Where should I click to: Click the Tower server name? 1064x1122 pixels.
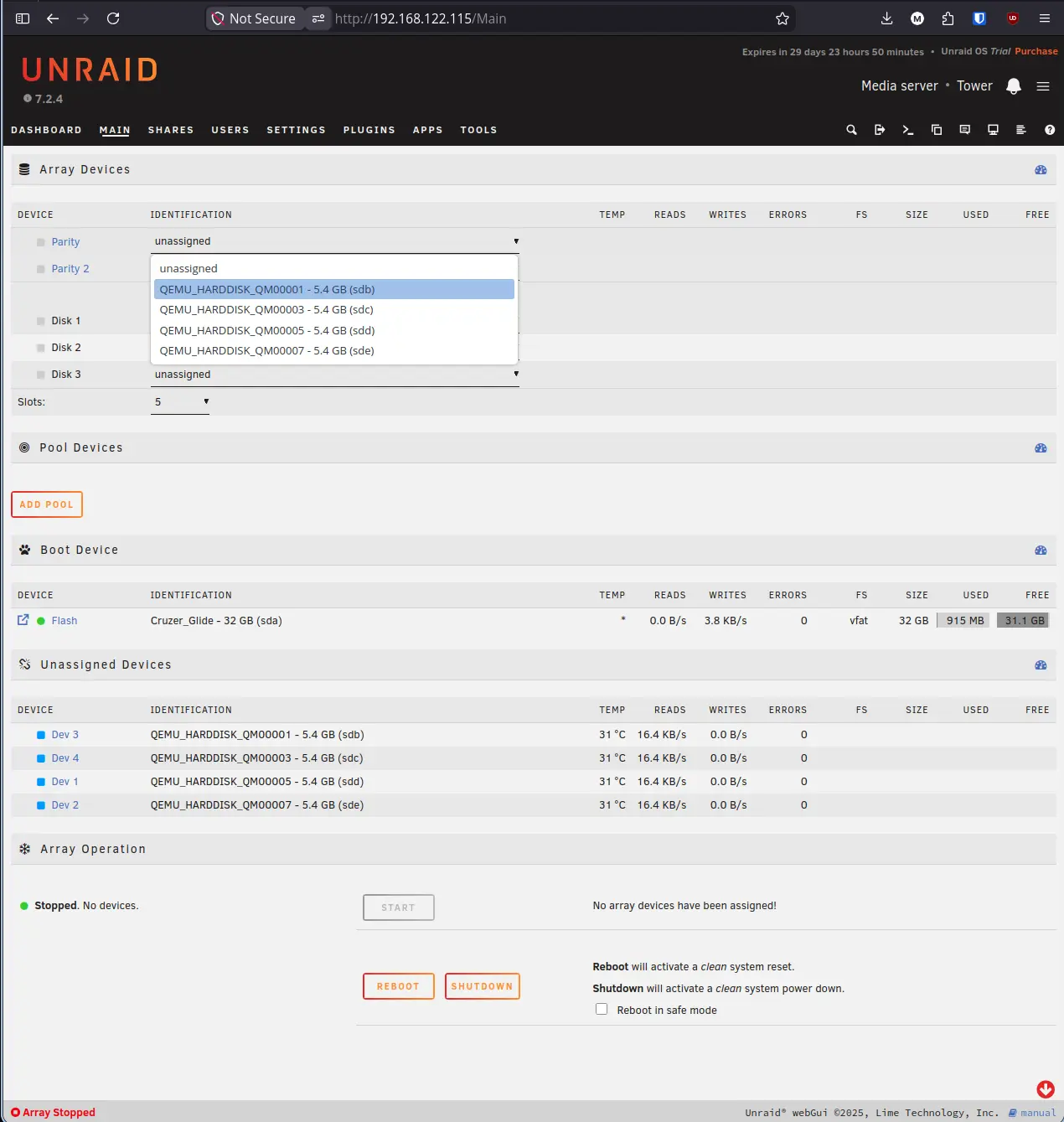pos(974,86)
